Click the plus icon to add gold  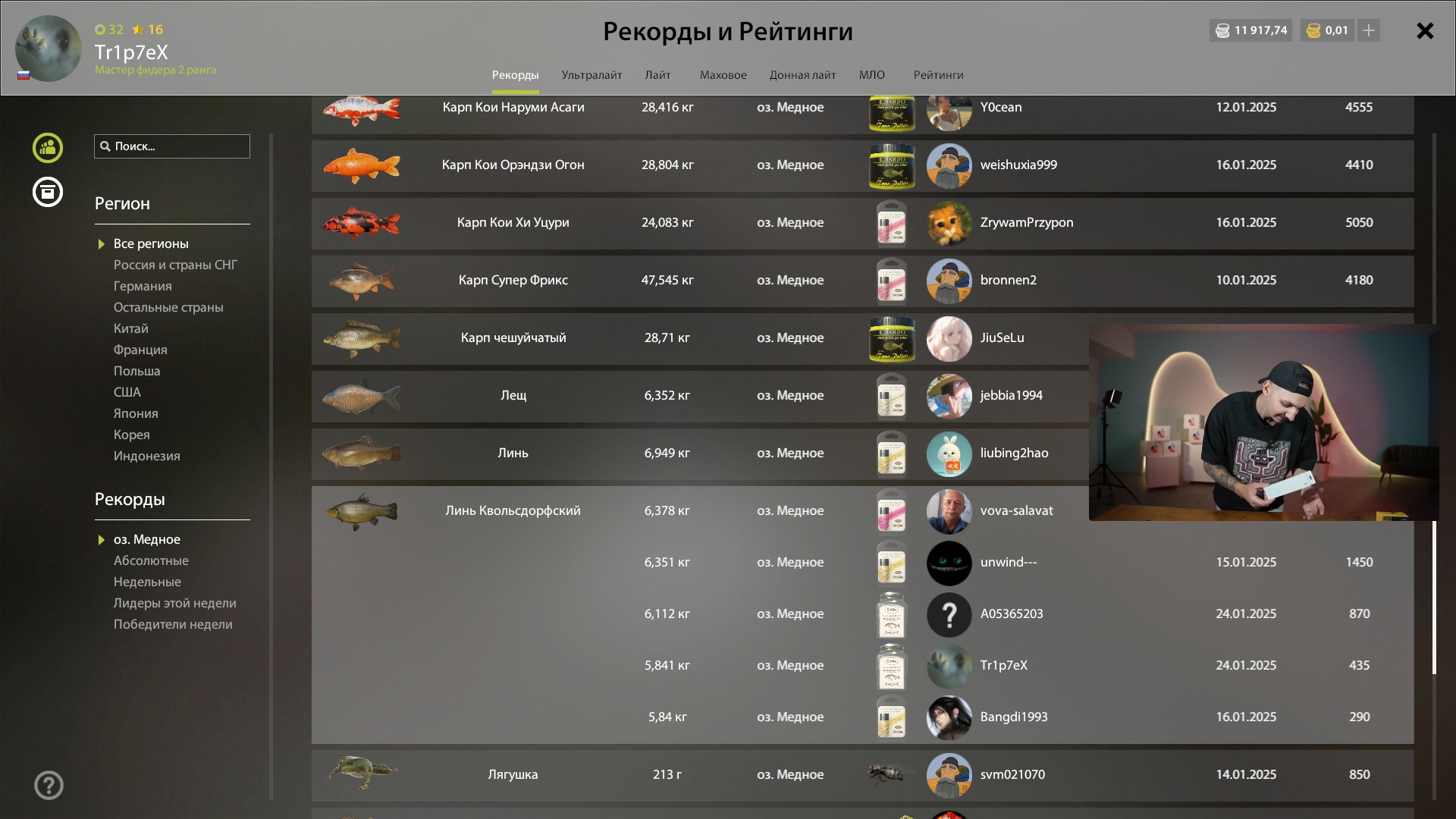pos(1369,30)
